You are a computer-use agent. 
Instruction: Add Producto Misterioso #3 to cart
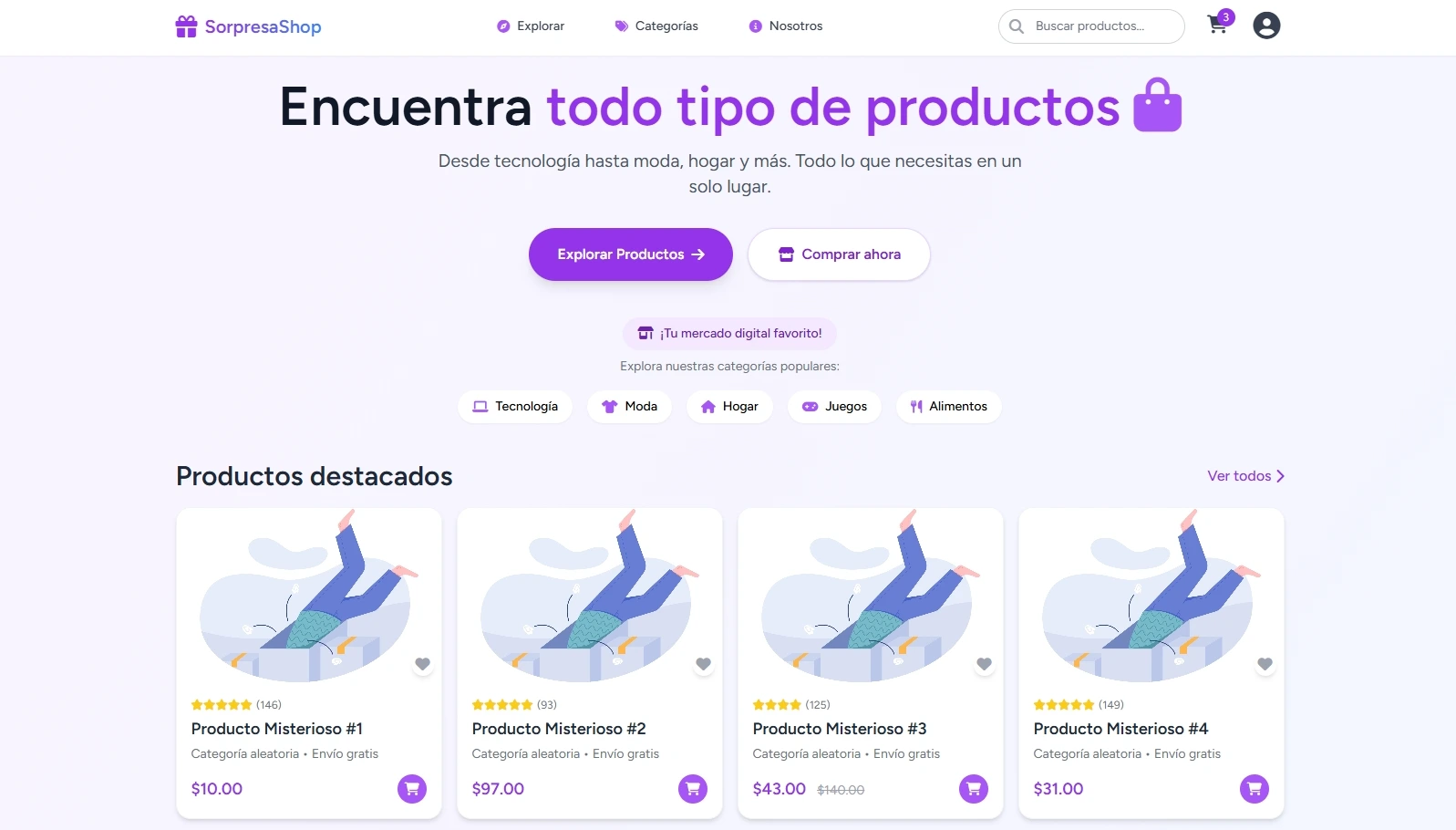pyautogui.click(x=974, y=789)
